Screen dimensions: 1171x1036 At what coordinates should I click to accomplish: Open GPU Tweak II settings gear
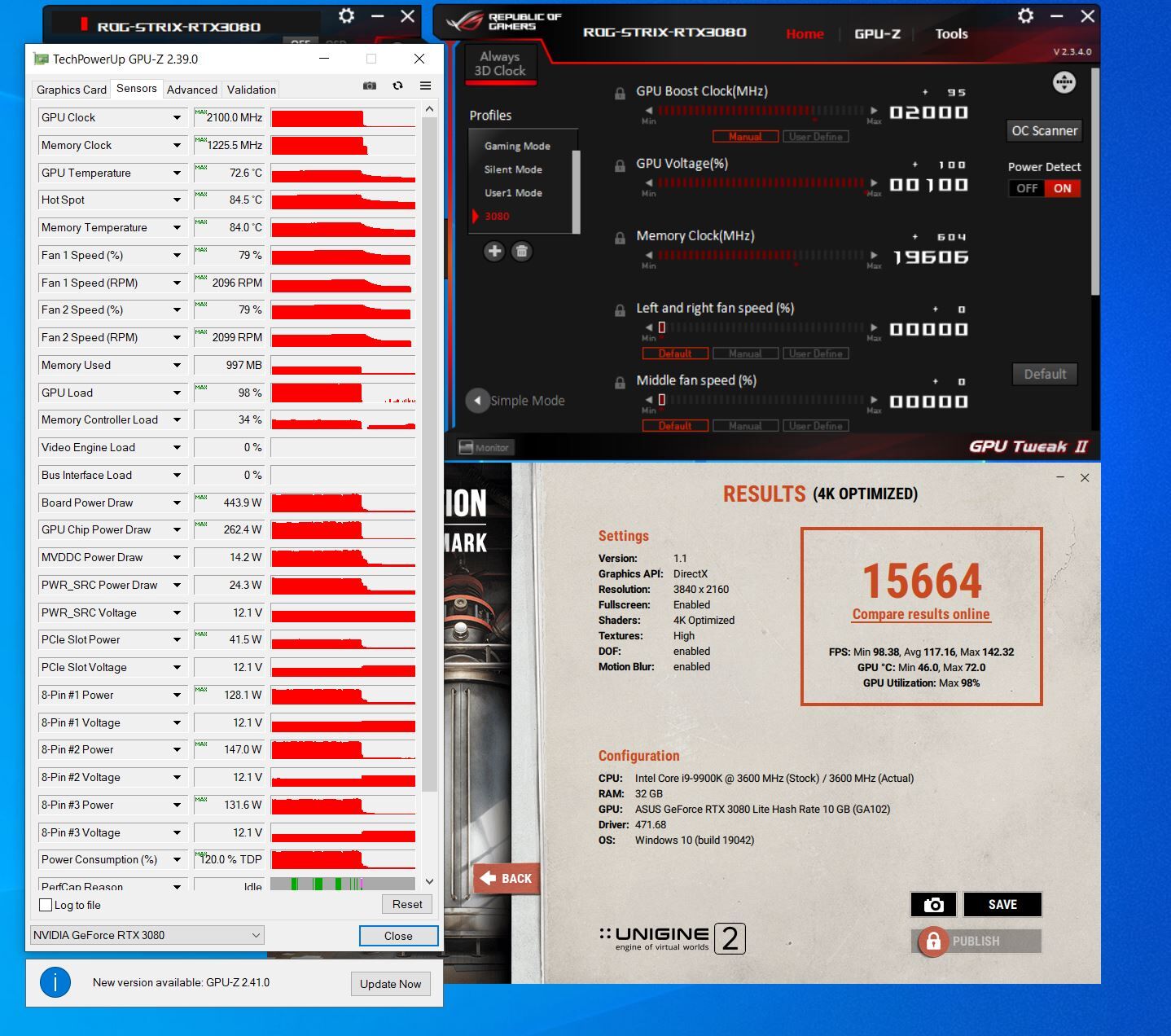pos(1025,15)
